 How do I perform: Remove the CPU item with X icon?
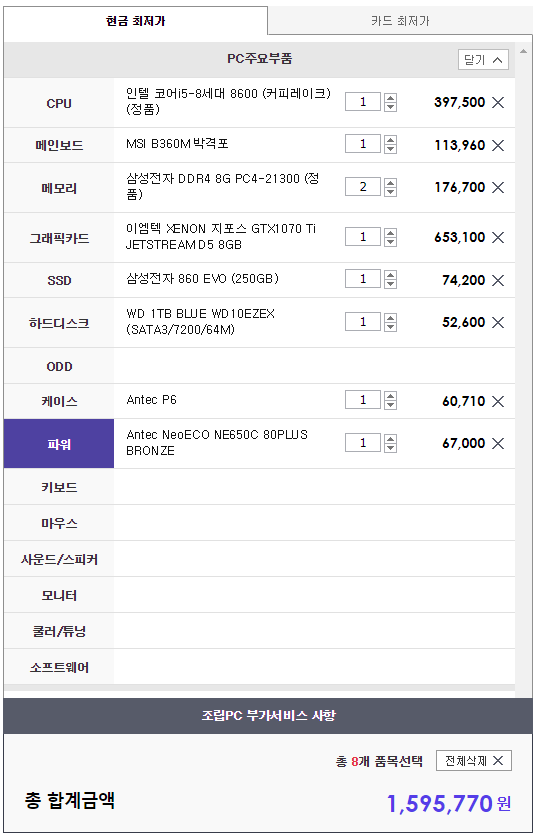(497, 102)
